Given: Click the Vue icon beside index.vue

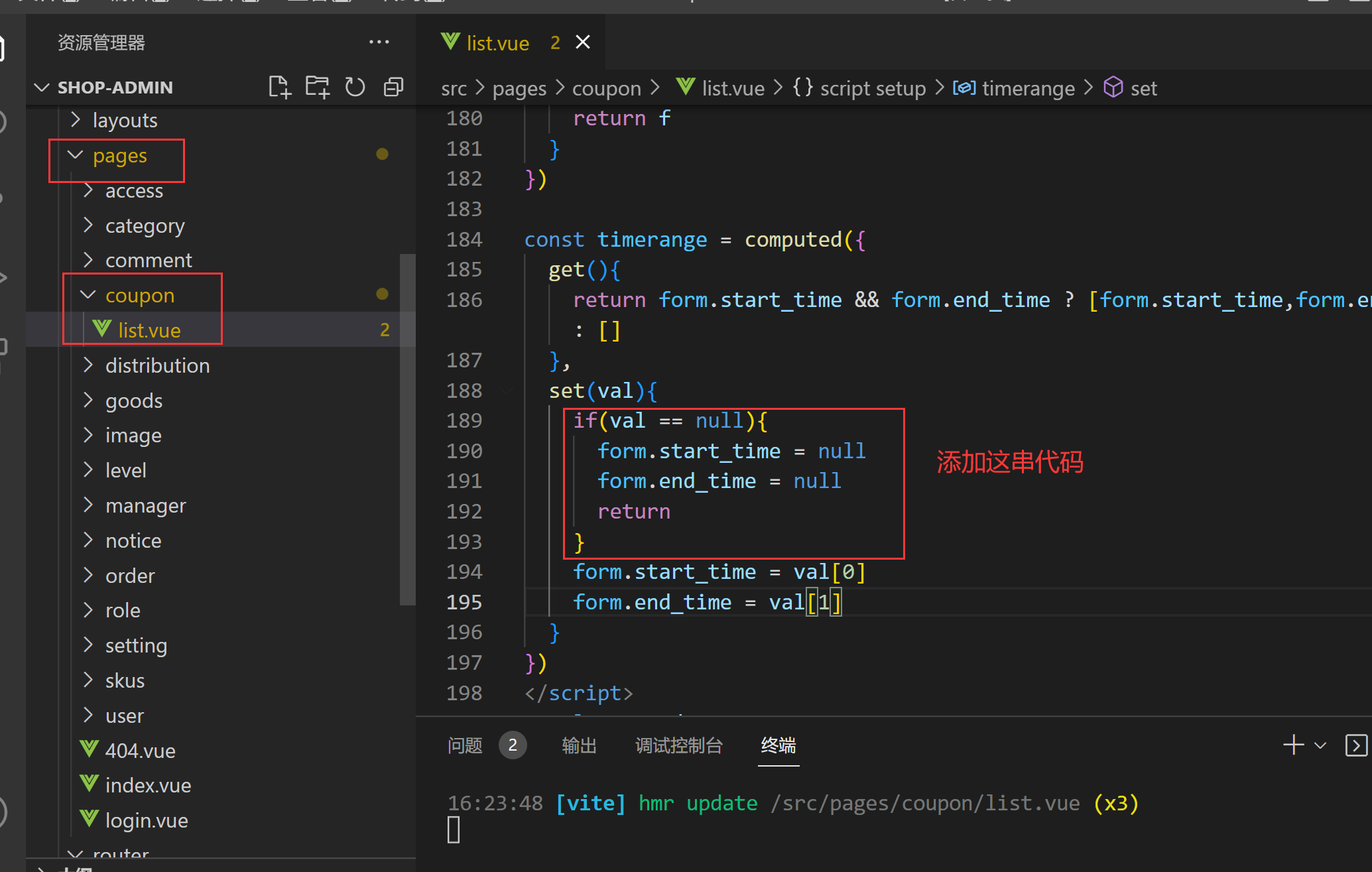Looking at the screenshot, I should click(89, 784).
